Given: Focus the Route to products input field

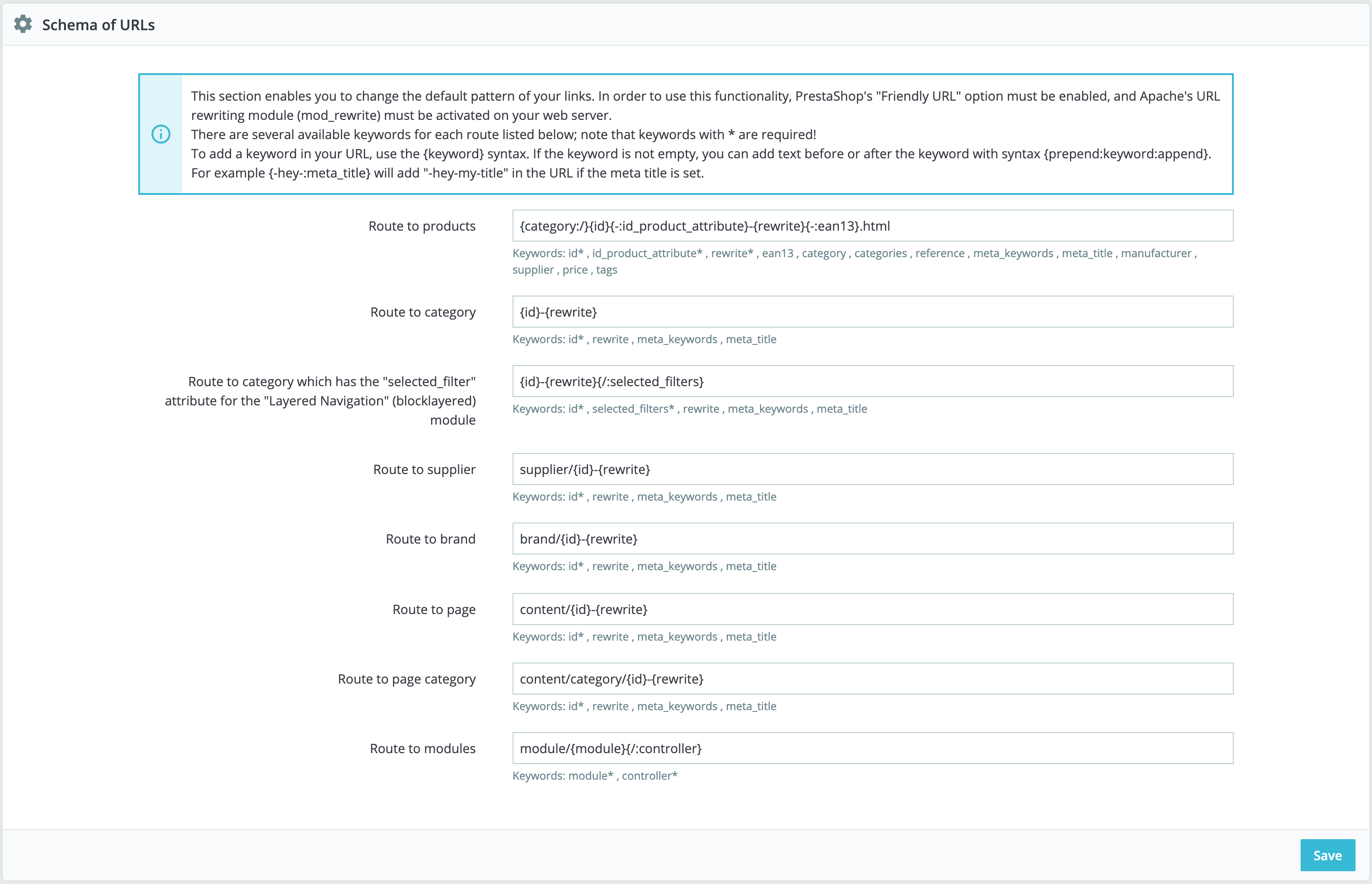Looking at the screenshot, I should click(x=873, y=226).
